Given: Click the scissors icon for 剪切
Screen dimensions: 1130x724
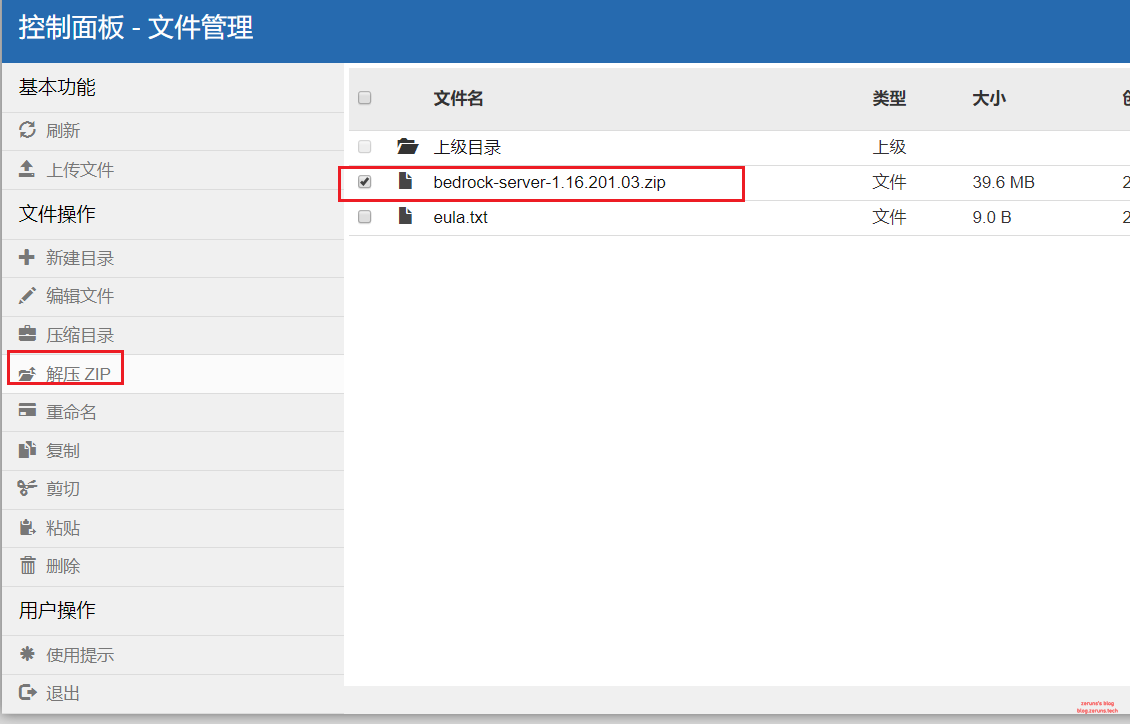Looking at the screenshot, I should tap(27, 488).
